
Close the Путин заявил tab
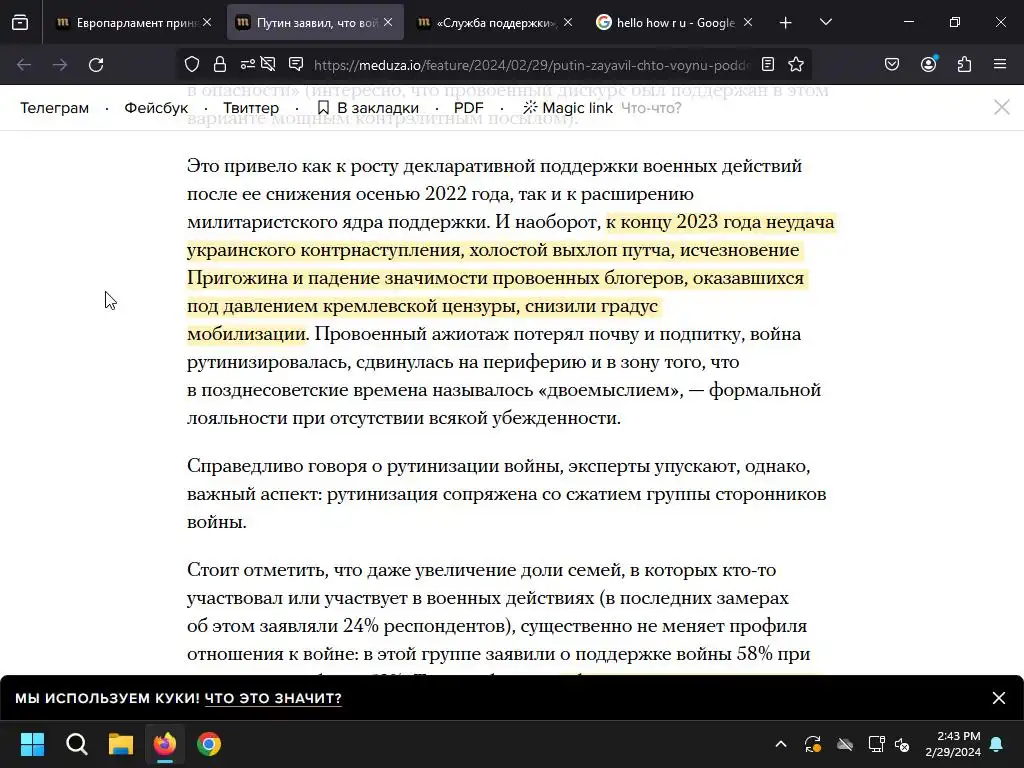point(388,22)
